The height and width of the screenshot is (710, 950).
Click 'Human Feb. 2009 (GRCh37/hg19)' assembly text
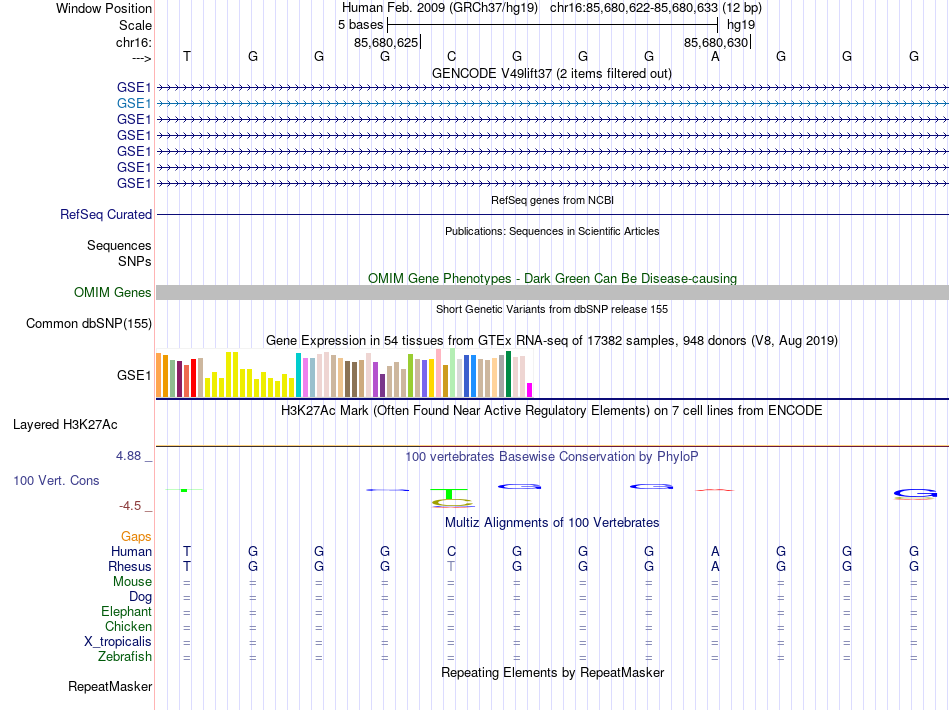pyautogui.click(x=440, y=8)
